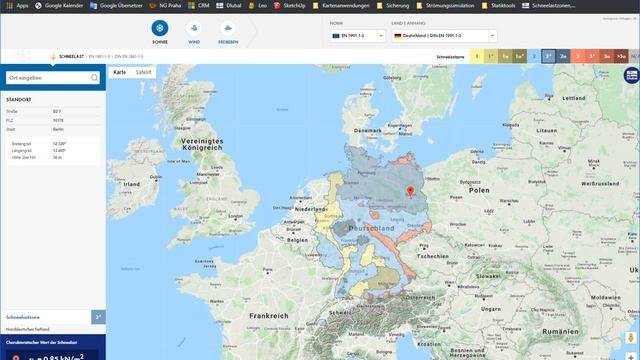Screen dimensions: 640x360
Task: Click the 'Tschechien' map label
Action: [433, 256]
